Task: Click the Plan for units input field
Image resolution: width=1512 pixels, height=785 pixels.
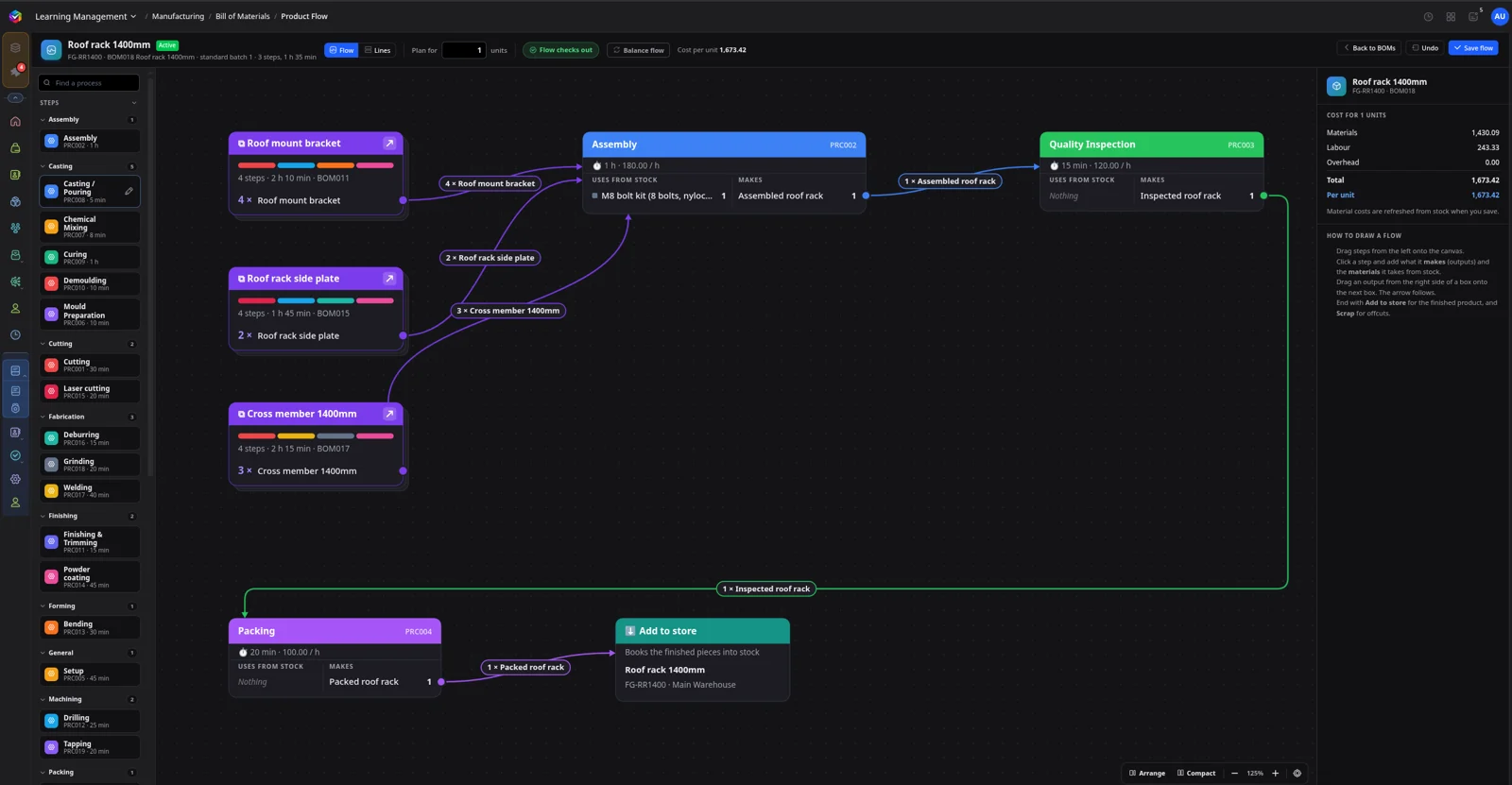Action: [464, 50]
